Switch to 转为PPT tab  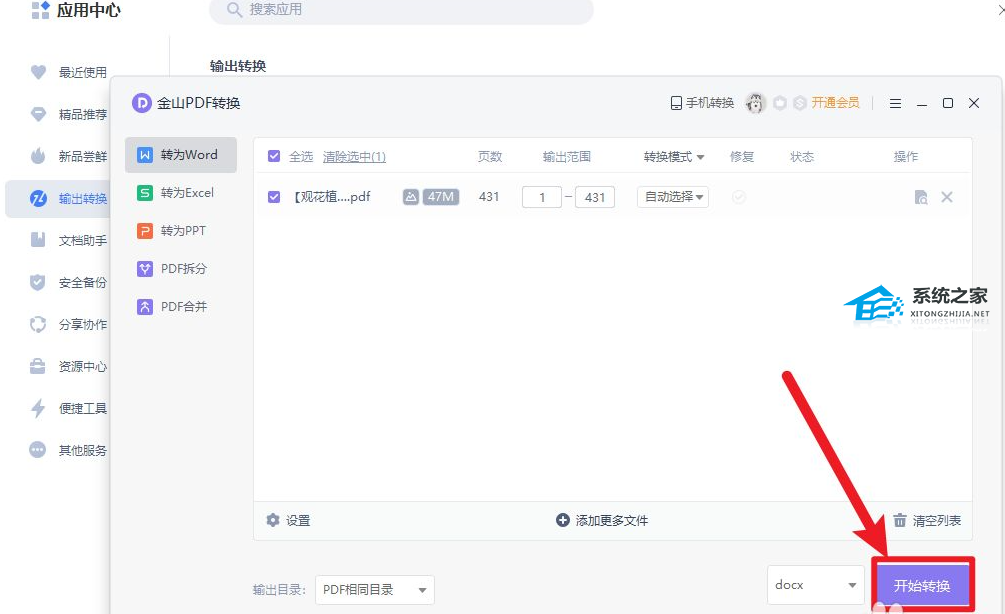pyautogui.click(x=181, y=231)
